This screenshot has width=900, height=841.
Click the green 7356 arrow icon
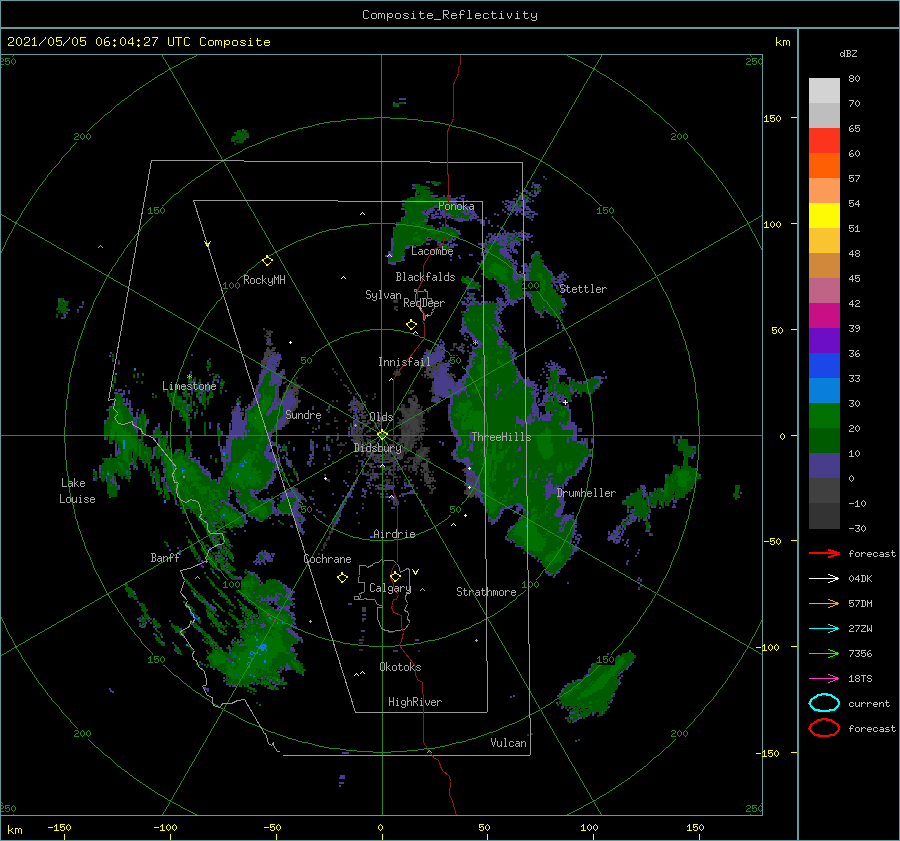tap(824, 653)
